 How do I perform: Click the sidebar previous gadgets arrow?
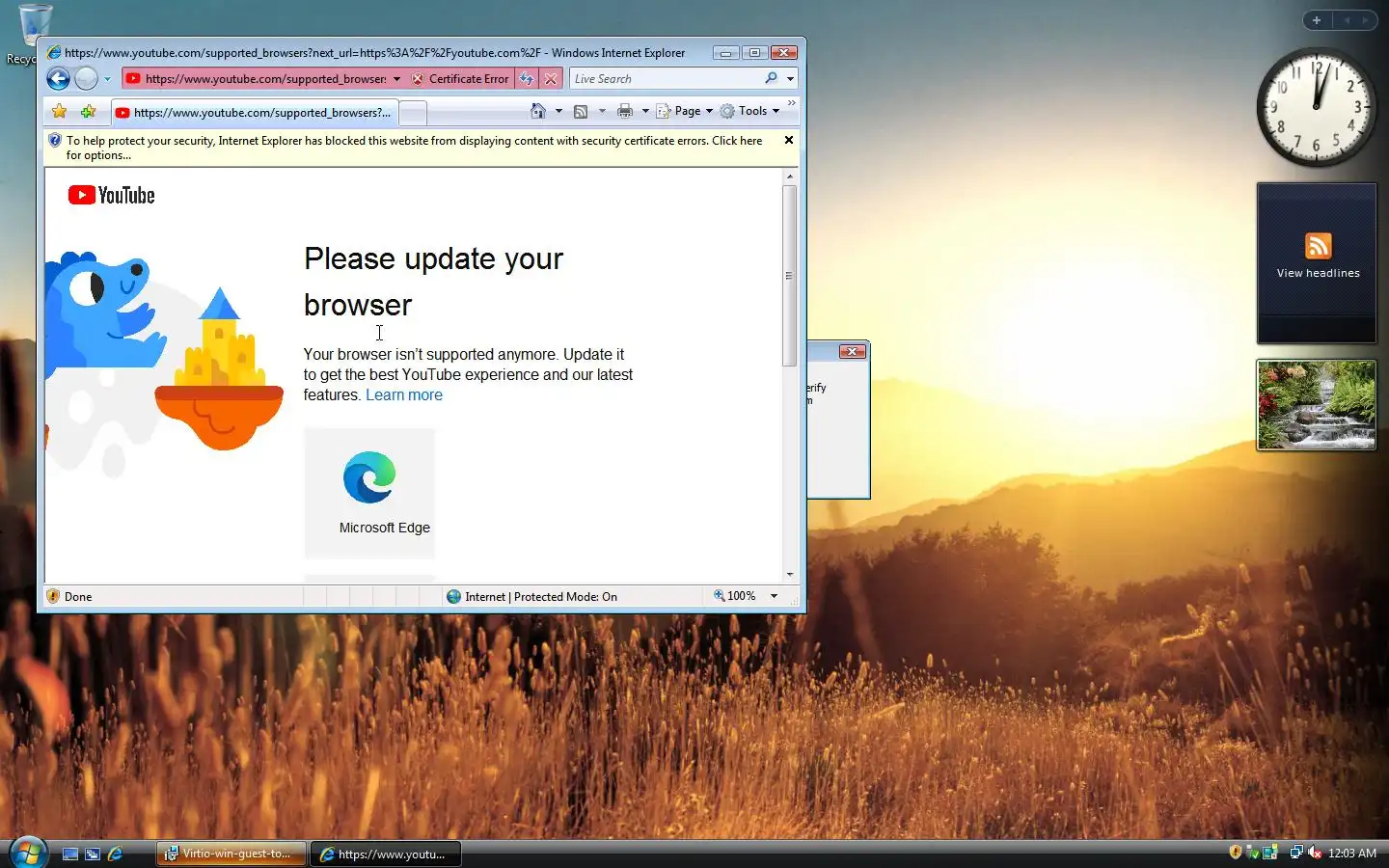point(1347,20)
